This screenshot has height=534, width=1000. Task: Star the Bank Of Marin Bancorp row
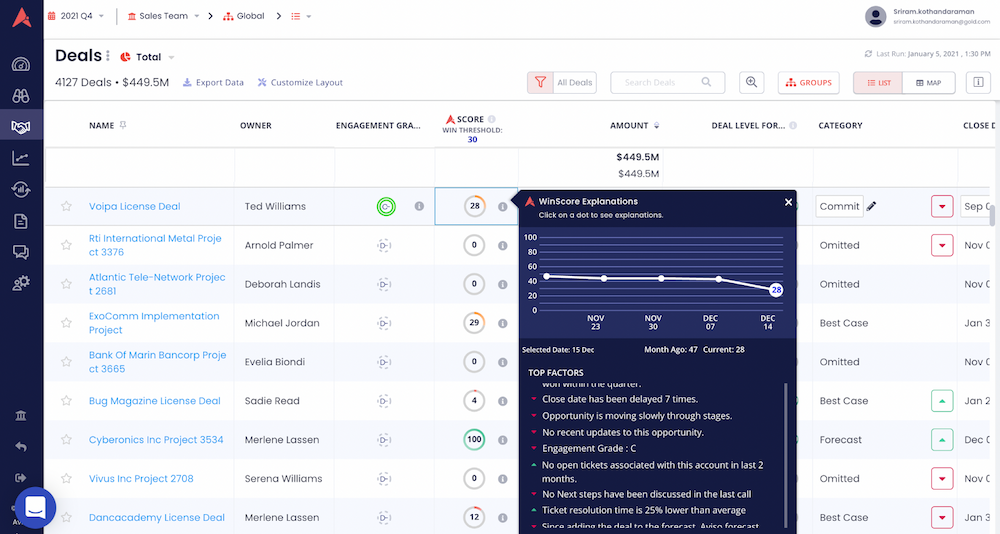coord(66,362)
